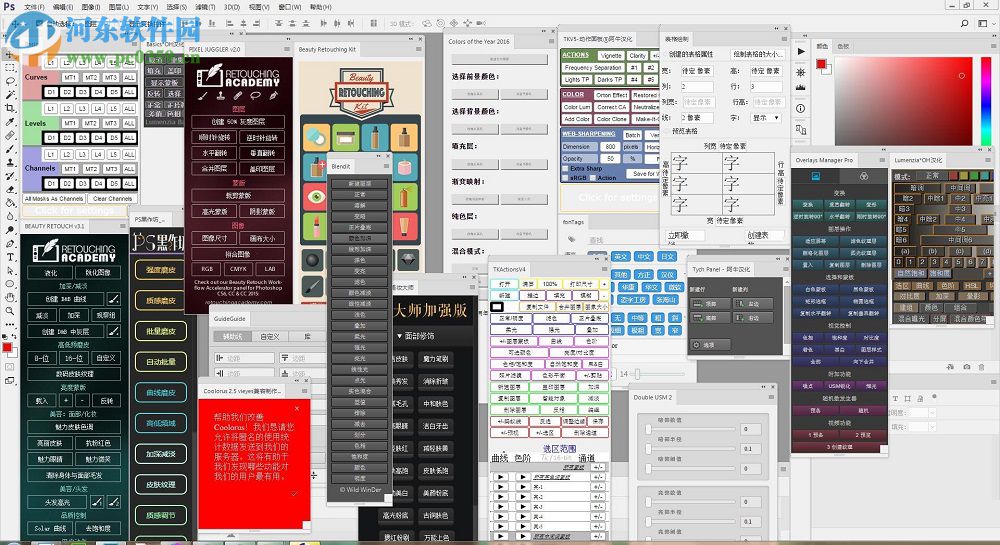Select the Brush tool in left toolbar
This screenshot has width=1000, height=545.
coord(10,149)
